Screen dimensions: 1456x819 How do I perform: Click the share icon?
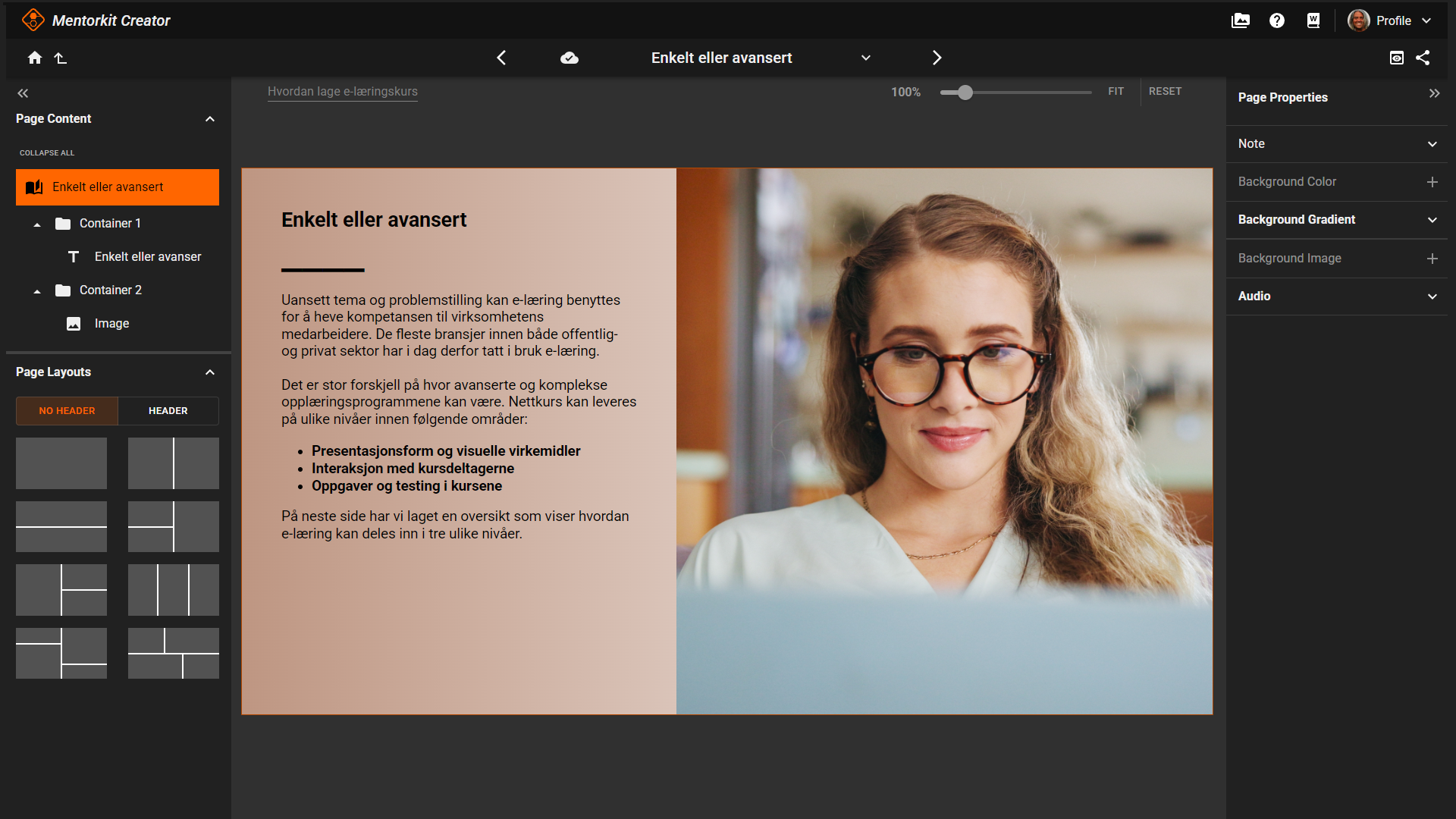tap(1423, 58)
